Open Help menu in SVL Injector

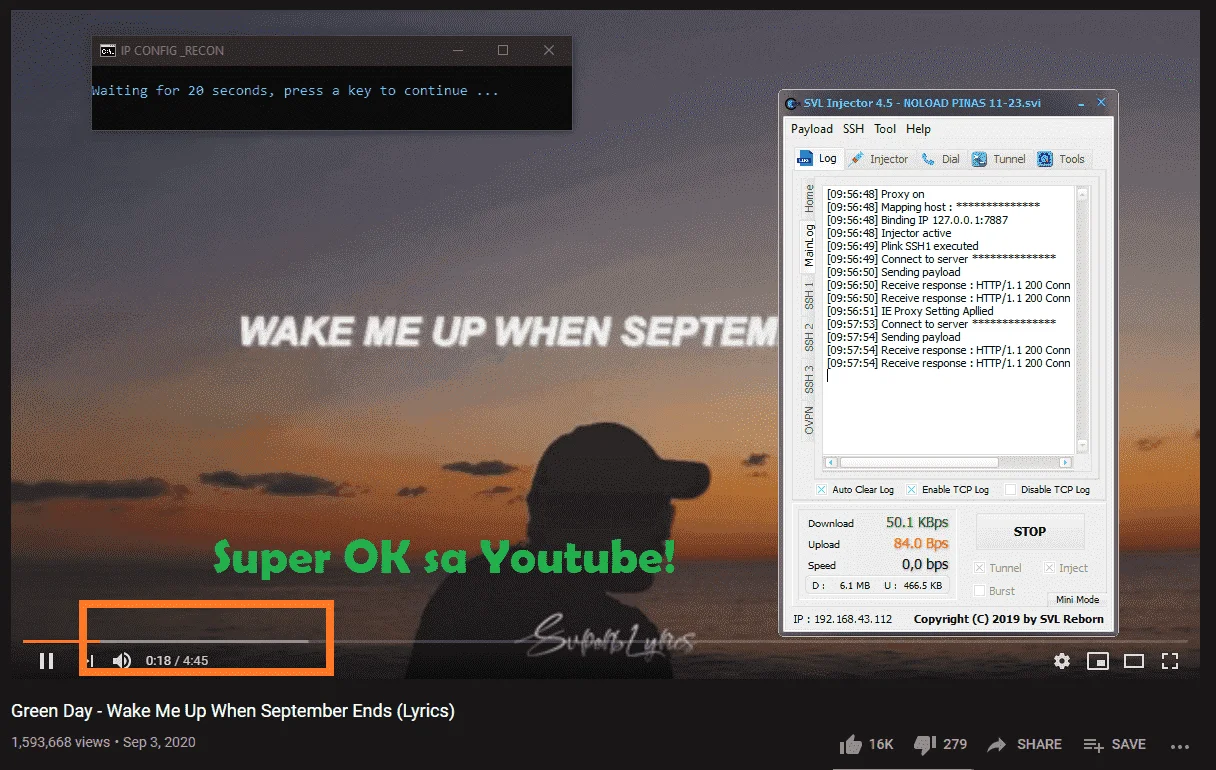[x=918, y=129]
